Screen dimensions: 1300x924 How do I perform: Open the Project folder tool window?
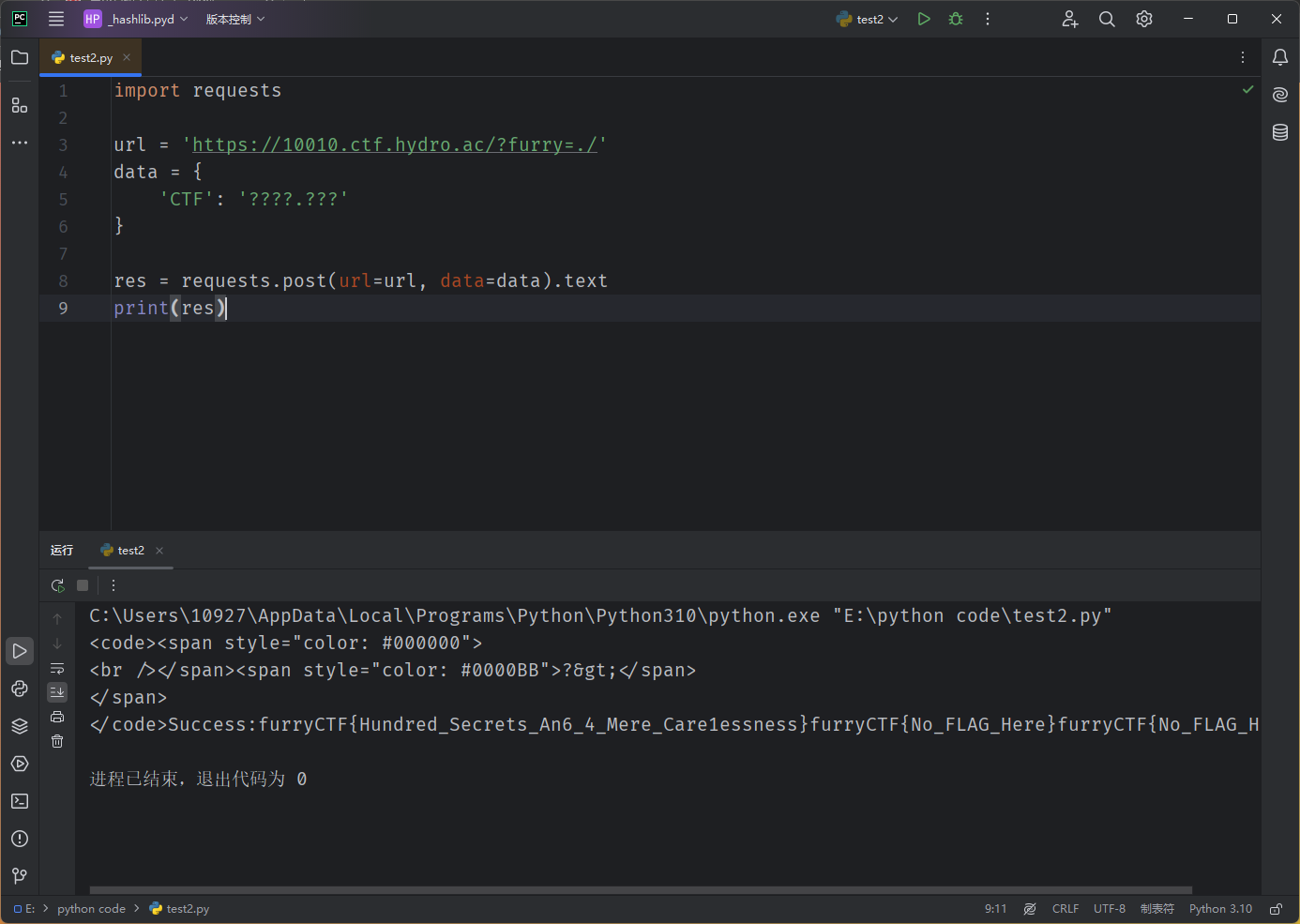(20, 58)
